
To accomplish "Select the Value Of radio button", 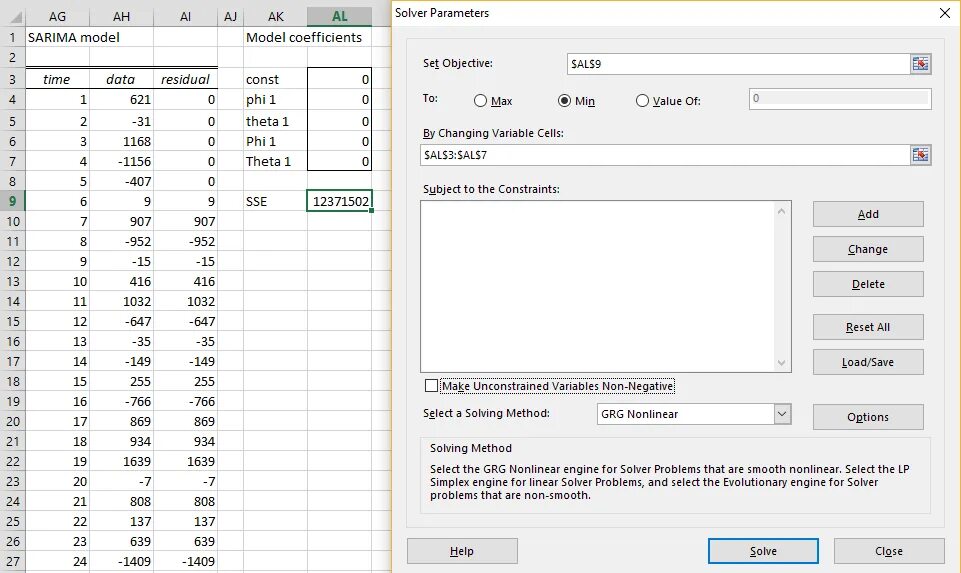I will tap(642, 101).
